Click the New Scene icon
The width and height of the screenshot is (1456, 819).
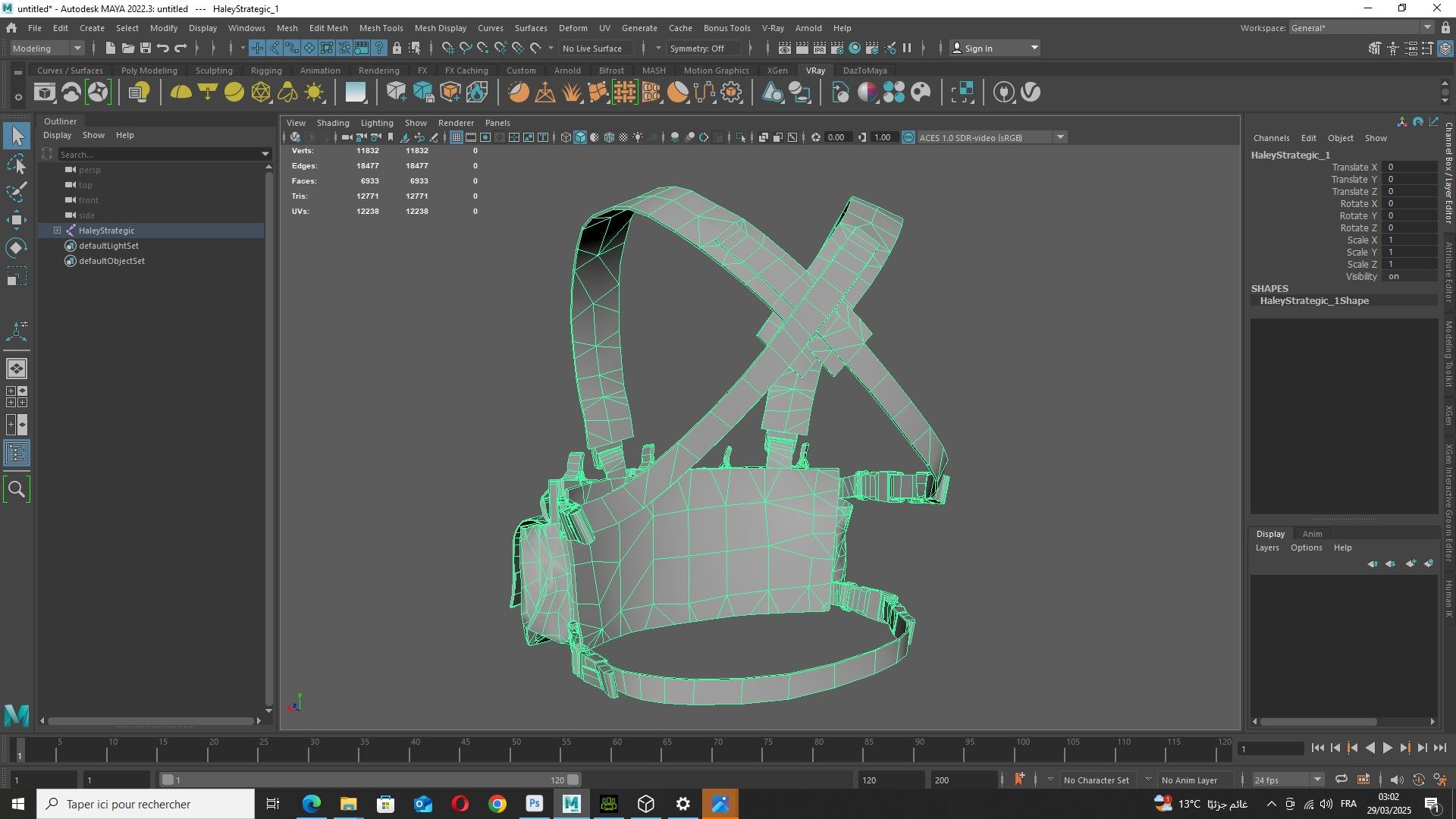(x=110, y=48)
